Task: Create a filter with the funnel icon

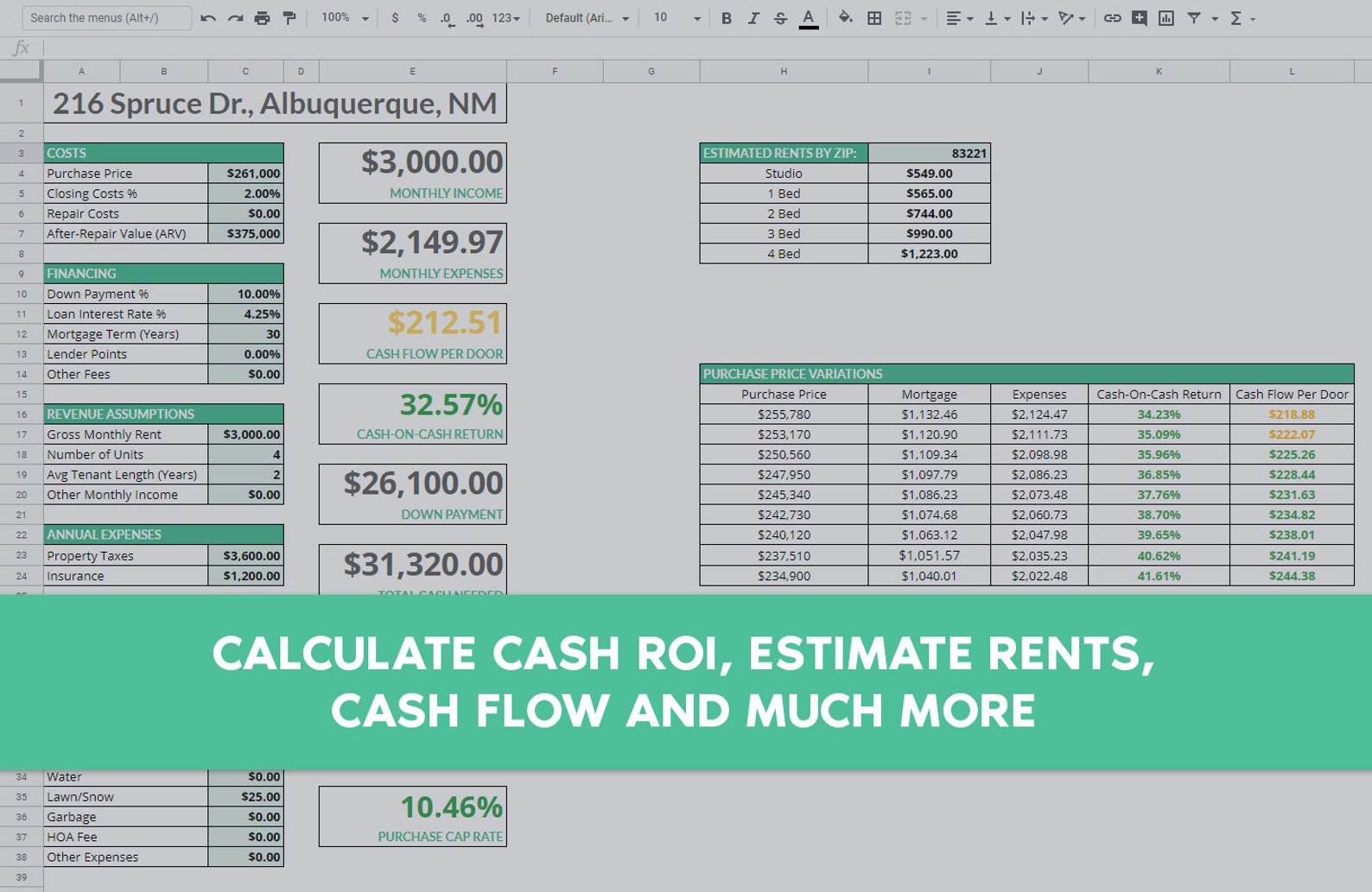Action: 1194,18
